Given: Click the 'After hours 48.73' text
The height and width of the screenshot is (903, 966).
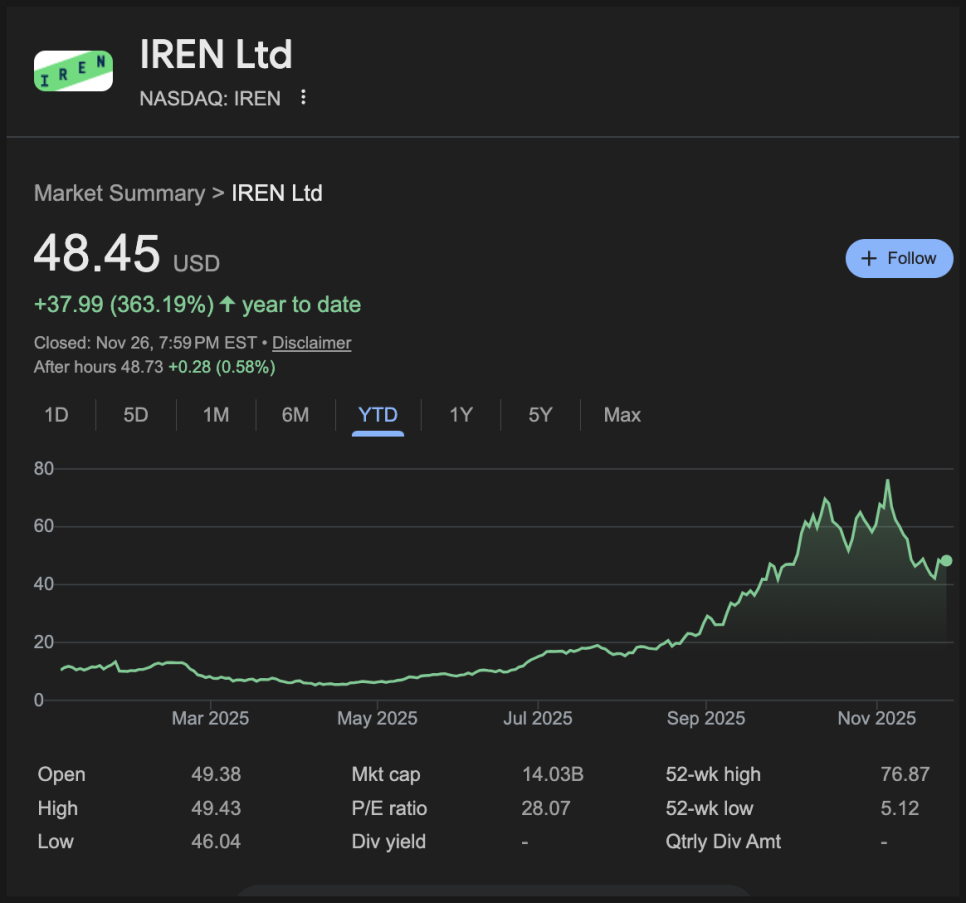Looking at the screenshot, I should tap(99, 367).
